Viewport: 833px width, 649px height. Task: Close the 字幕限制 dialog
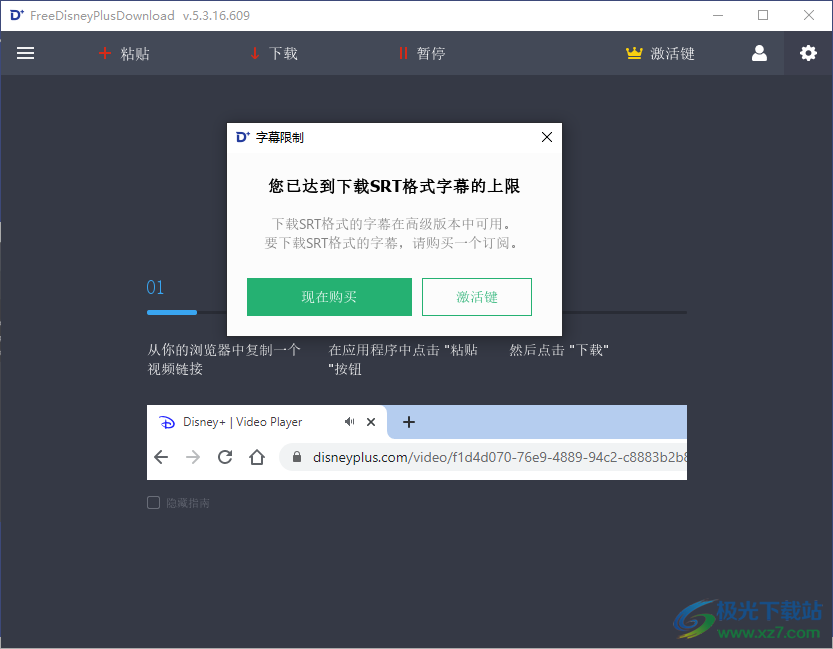pyautogui.click(x=547, y=137)
